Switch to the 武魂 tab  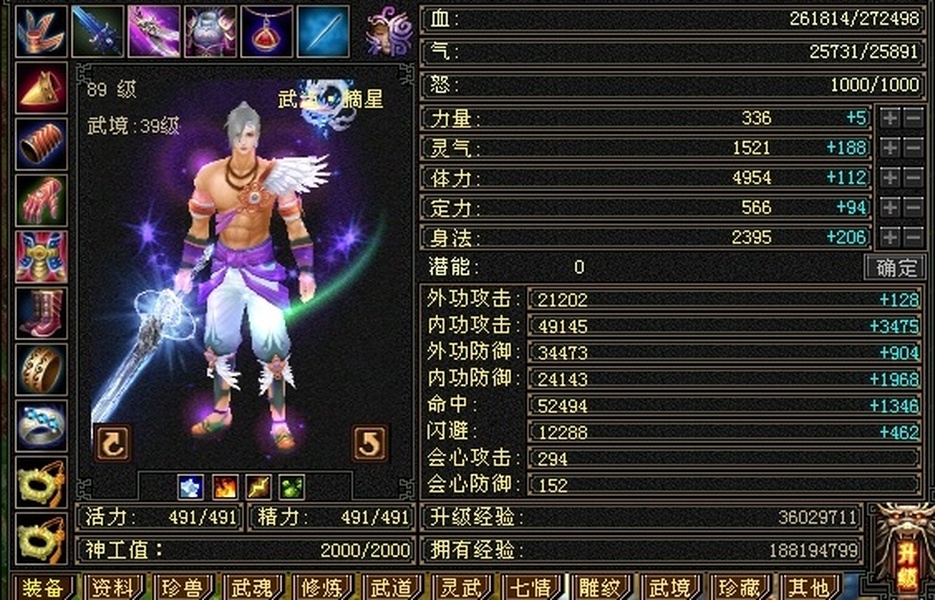252,587
